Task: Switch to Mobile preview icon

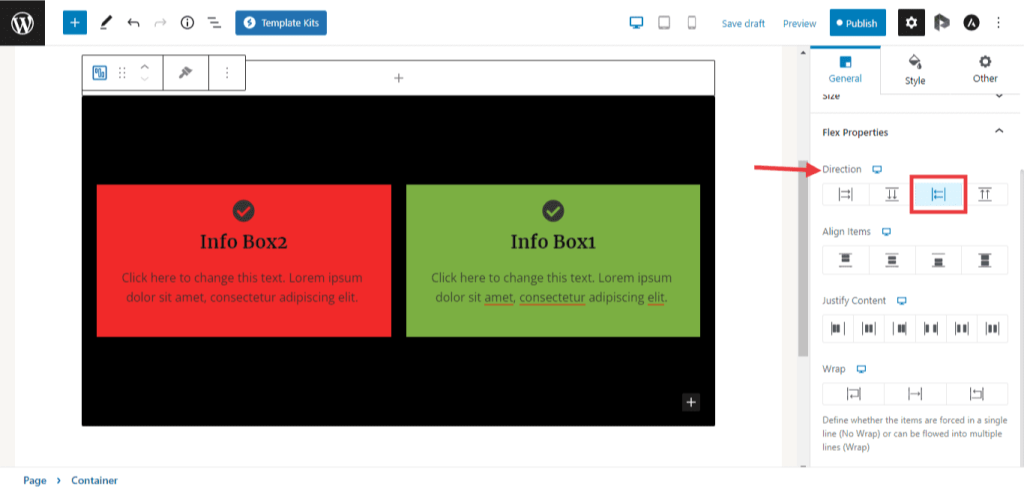Action: (x=691, y=22)
